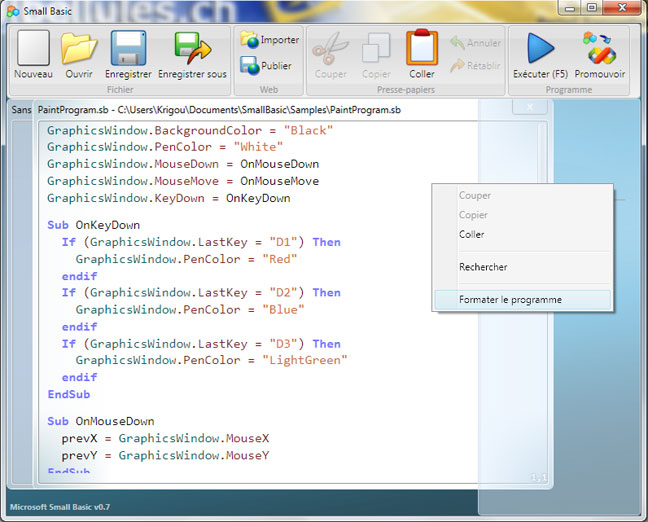The width and height of the screenshot is (648, 522).
Task: Redo with the Rétablir arrow
Action: point(475,65)
